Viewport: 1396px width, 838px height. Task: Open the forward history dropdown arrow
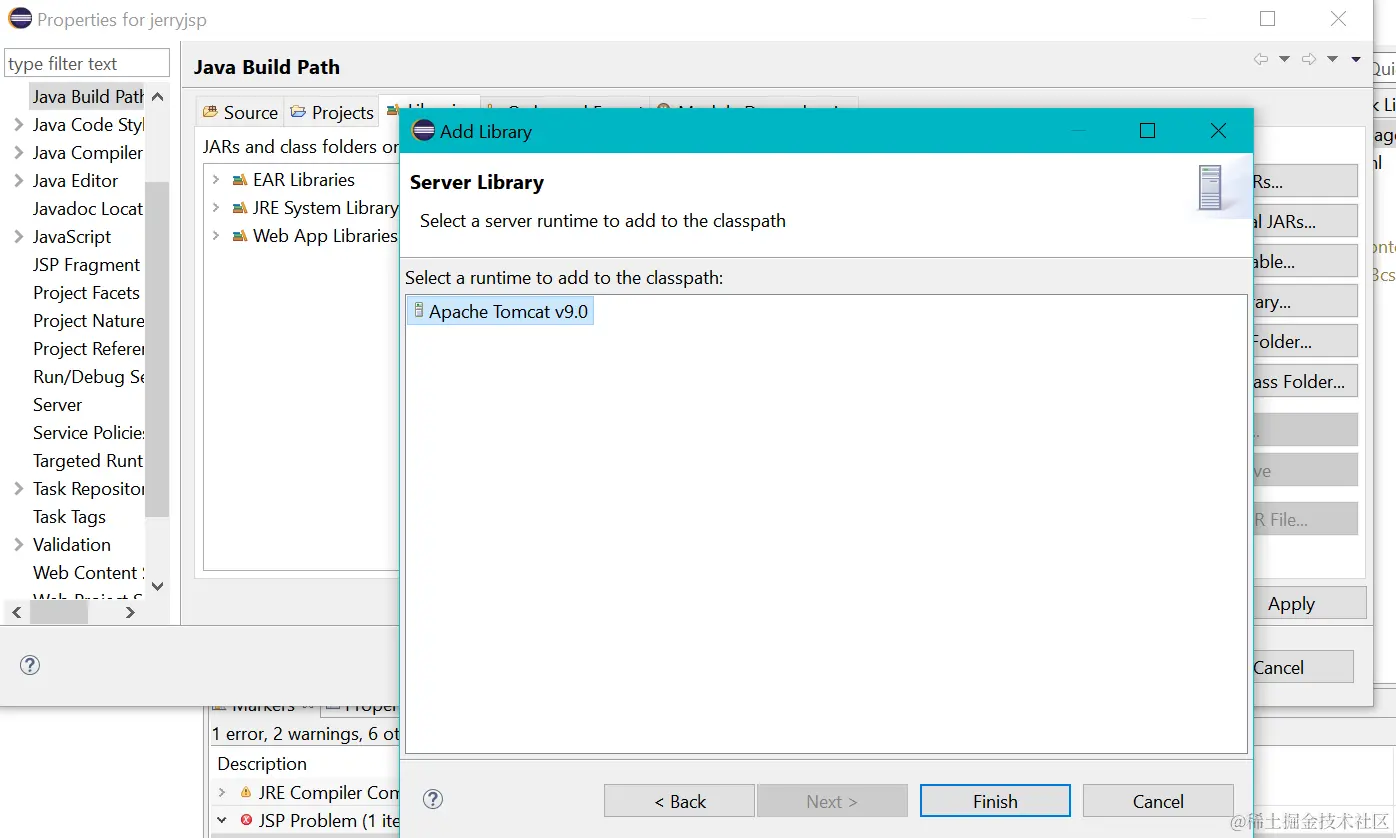[1332, 60]
